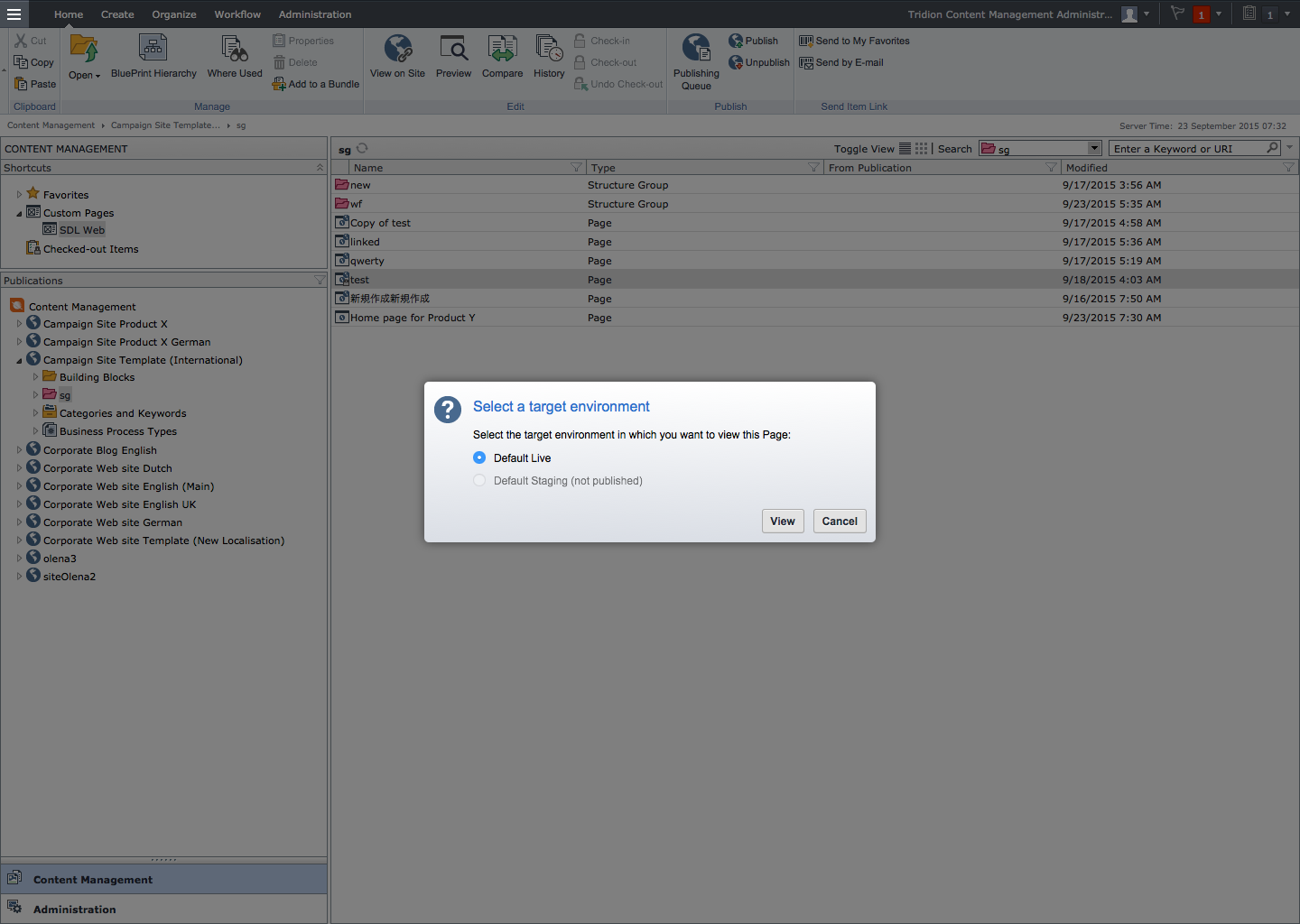Select the Default Staging radio option

[479, 481]
